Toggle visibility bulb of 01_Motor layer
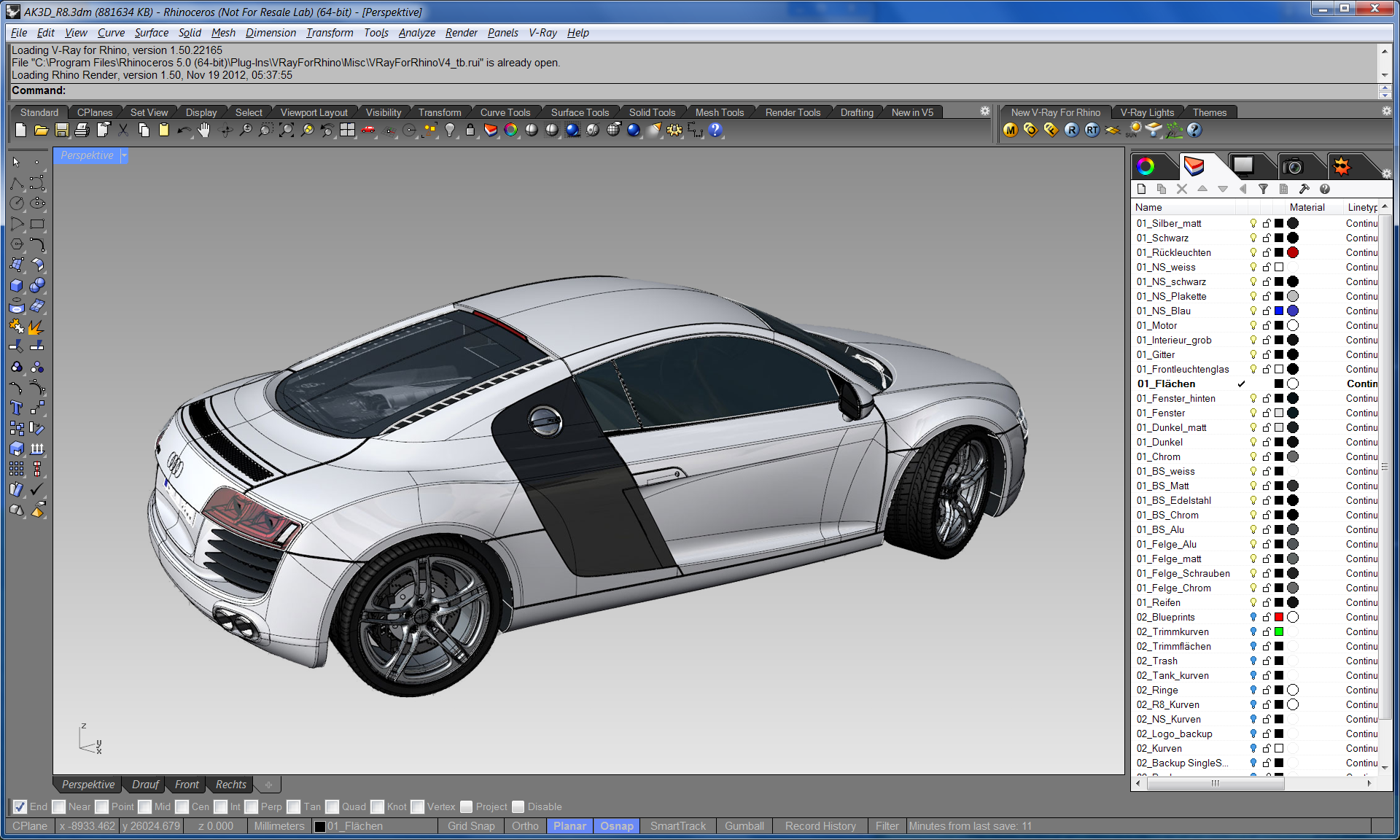Viewport: 1400px width, 840px height. [1253, 325]
